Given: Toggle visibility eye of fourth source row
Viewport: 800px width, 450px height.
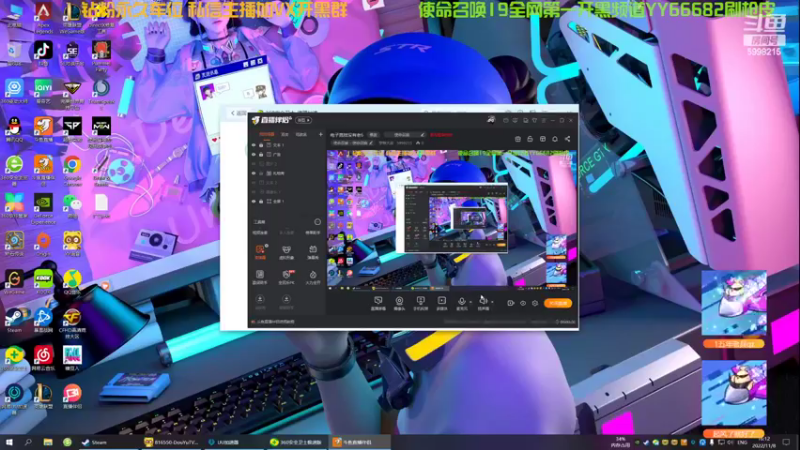Looking at the screenshot, I should point(254,173).
